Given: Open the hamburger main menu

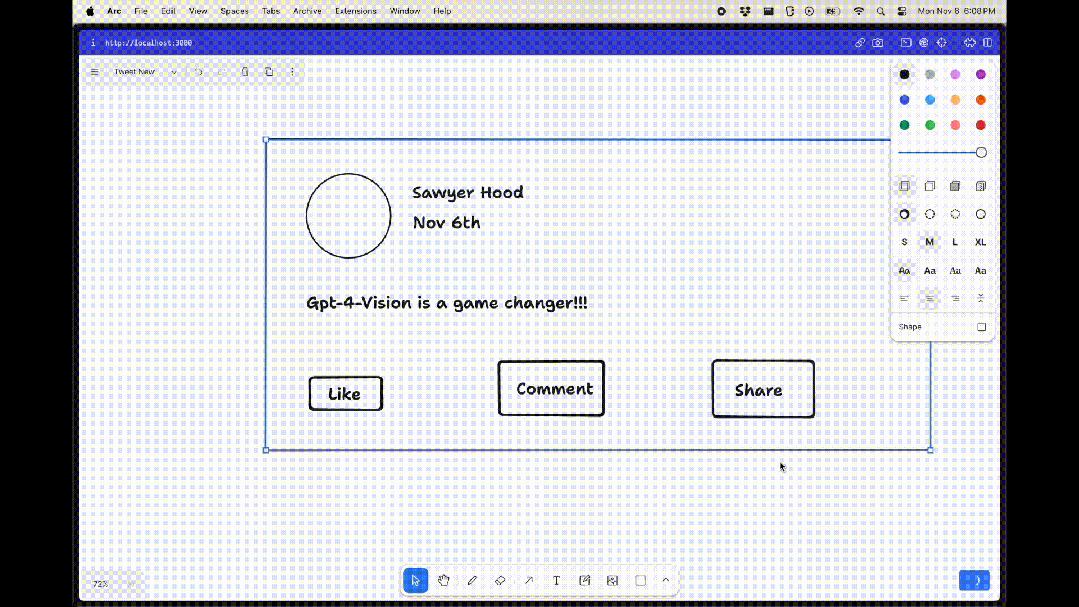Looking at the screenshot, I should 94,72.
